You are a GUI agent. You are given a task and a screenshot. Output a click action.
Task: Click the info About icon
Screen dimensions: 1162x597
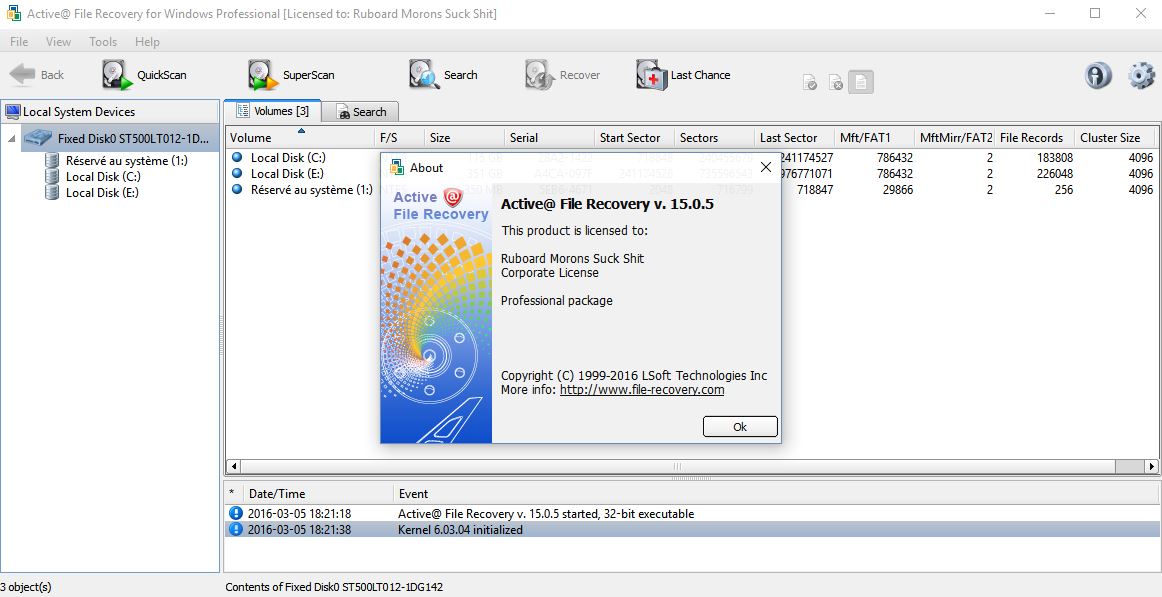point(1098,76)
